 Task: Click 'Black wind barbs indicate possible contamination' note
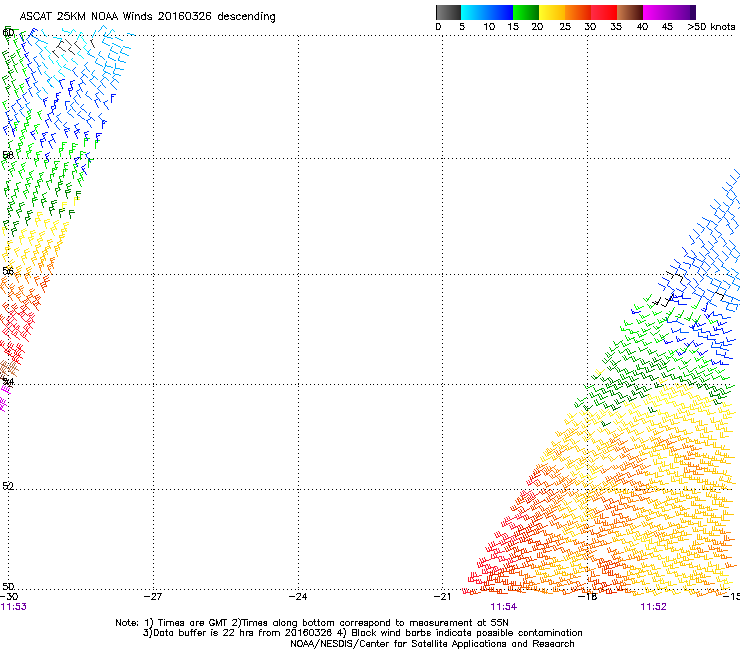[x=467, y=633]
